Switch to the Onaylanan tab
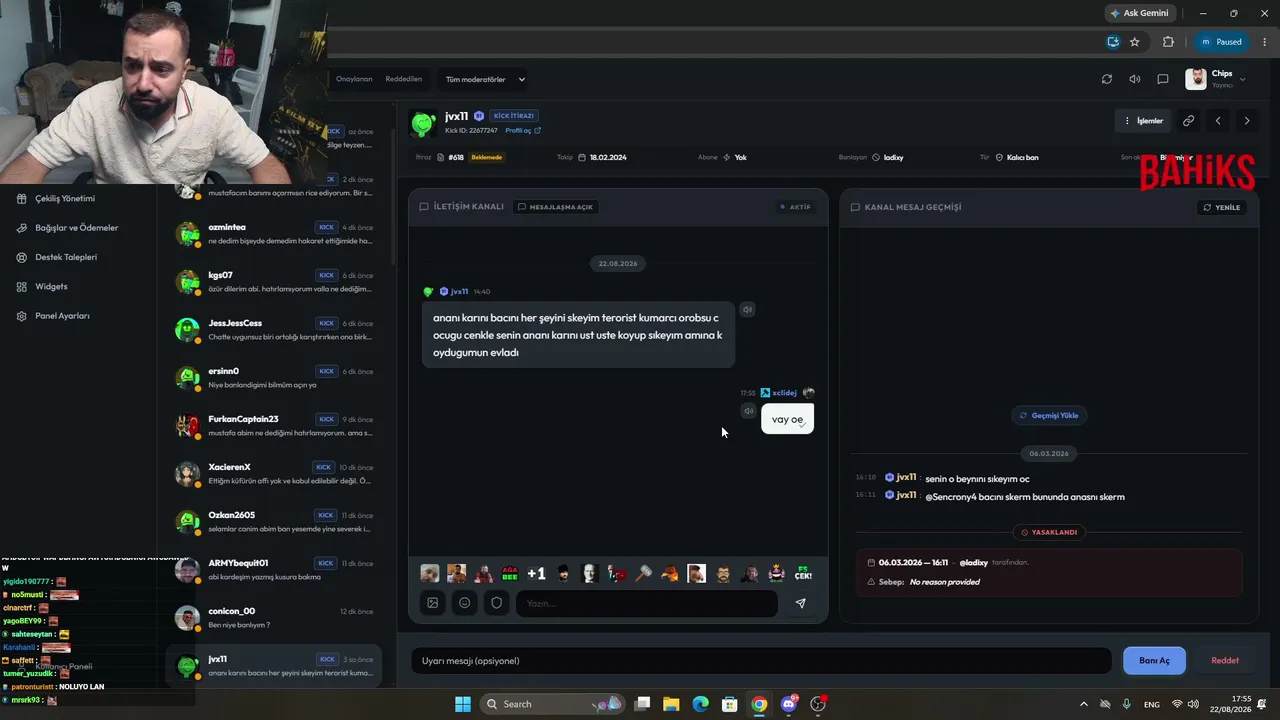This screenshot has width=1280, height=720. 354,79
